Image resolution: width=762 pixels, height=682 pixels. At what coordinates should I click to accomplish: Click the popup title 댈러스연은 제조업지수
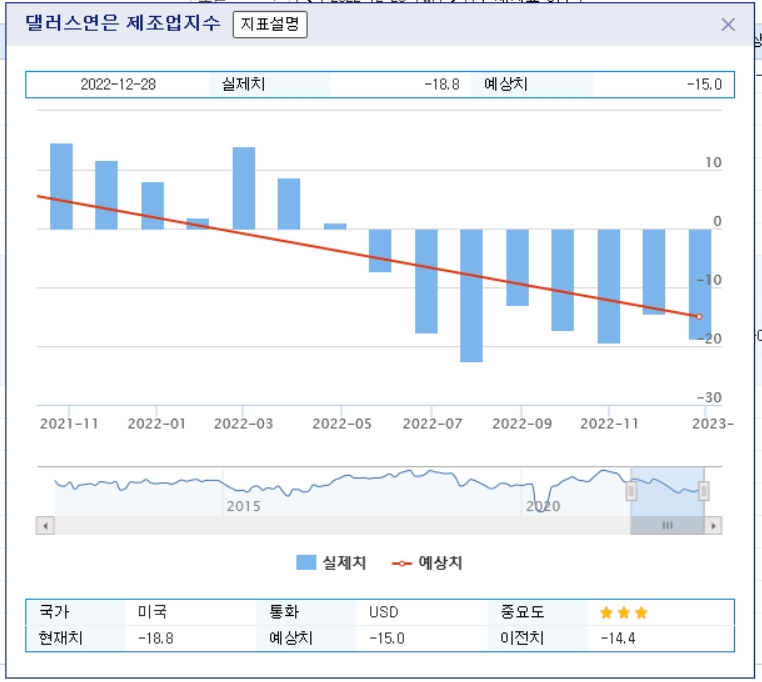pyautogui.click(x=123, y=23)
